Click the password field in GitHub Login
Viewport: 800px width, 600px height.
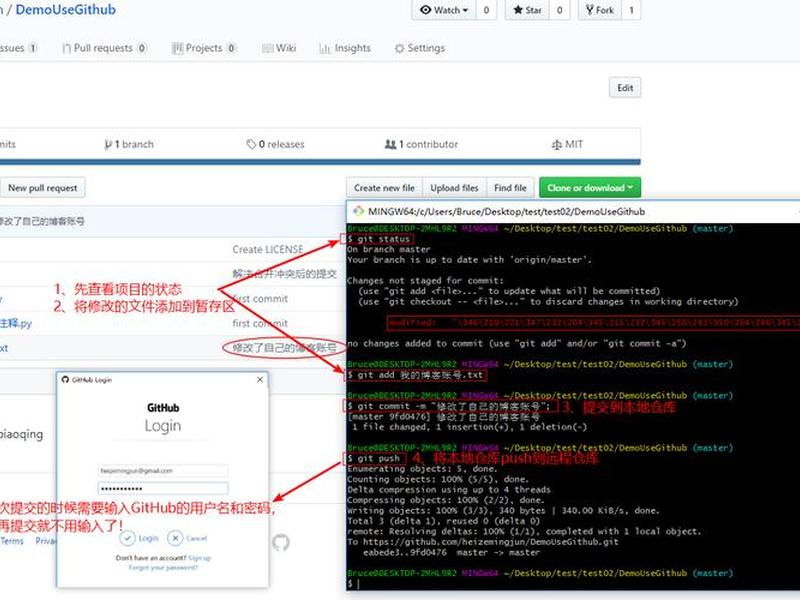[163, 488]
